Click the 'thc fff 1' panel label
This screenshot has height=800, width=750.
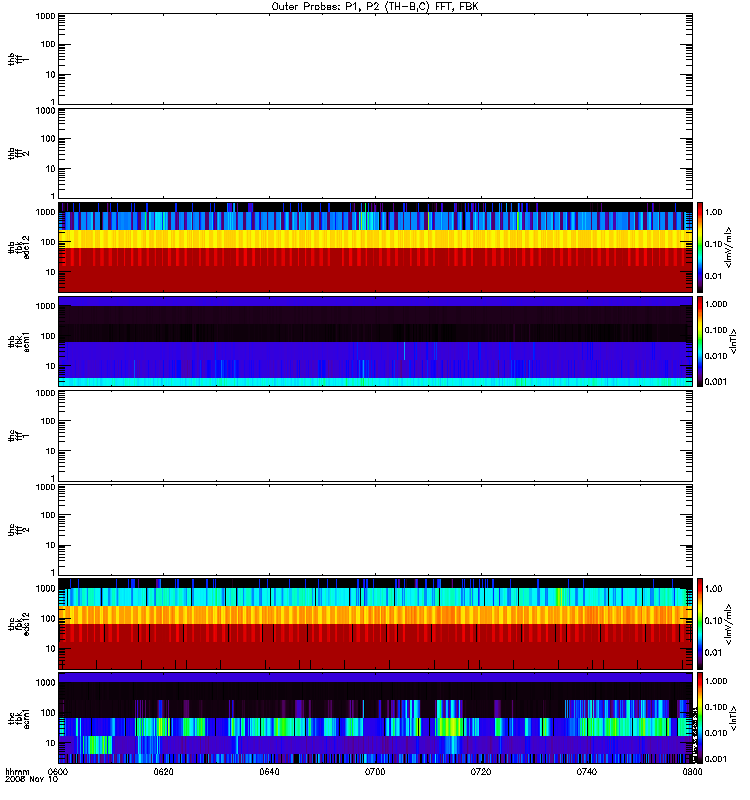click(x=18, y=436)
